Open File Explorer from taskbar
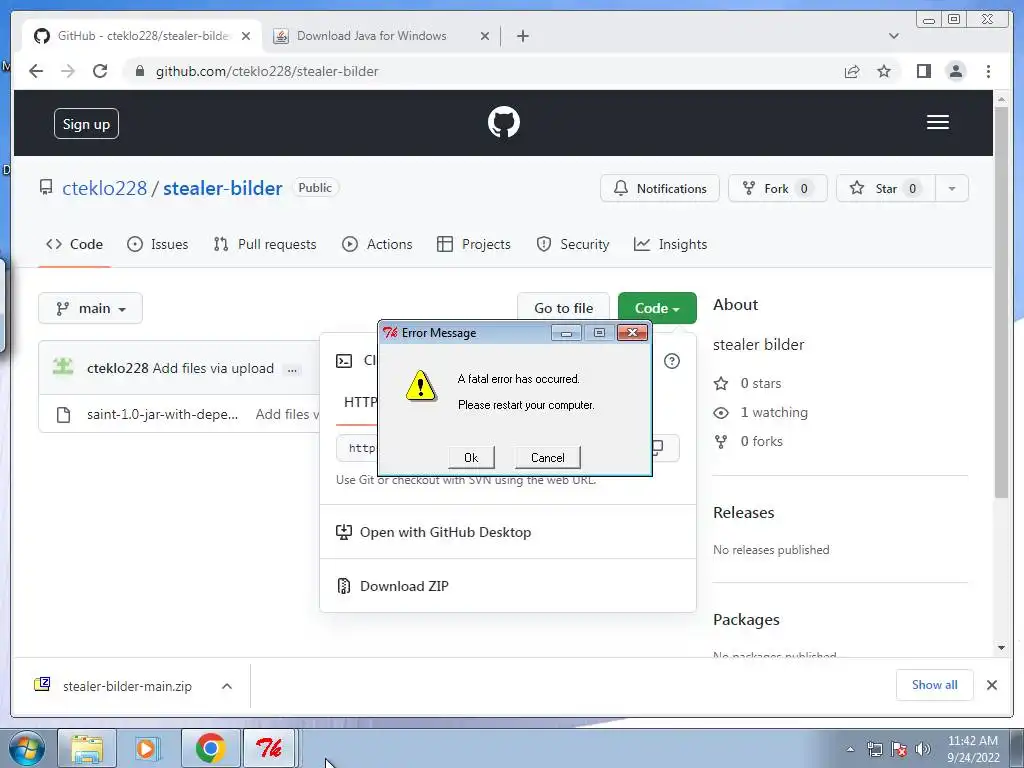This screenshot has width=1024, height=768. point(87,748)
